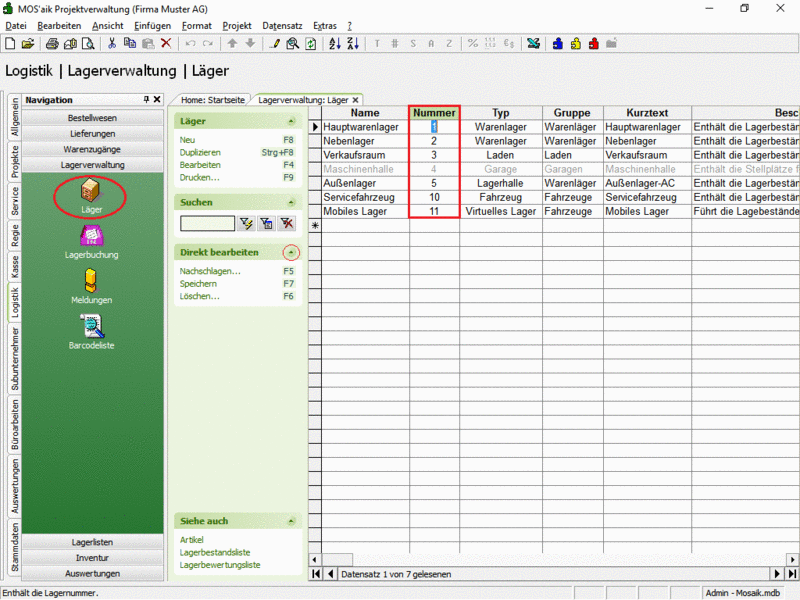Click the Redo arrow icon
The height and width of the screenshot is (600, 800).
click(208, 44)
